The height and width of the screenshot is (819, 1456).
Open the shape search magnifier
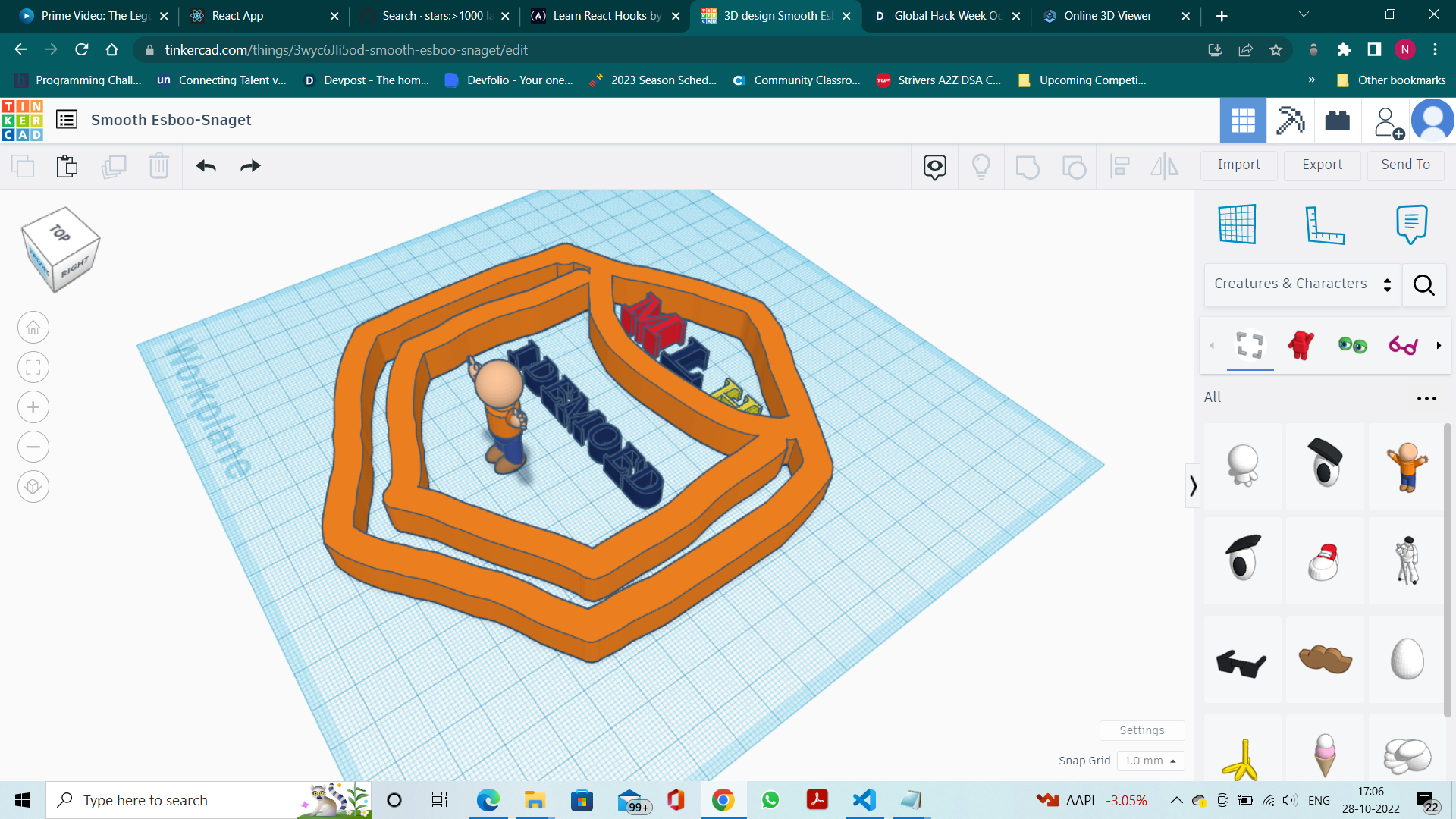(1423, 286)
